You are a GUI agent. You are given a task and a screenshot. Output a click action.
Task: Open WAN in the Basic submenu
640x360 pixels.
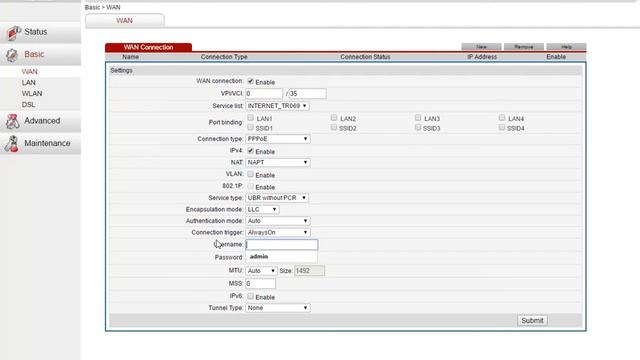(x=29, y=71)
